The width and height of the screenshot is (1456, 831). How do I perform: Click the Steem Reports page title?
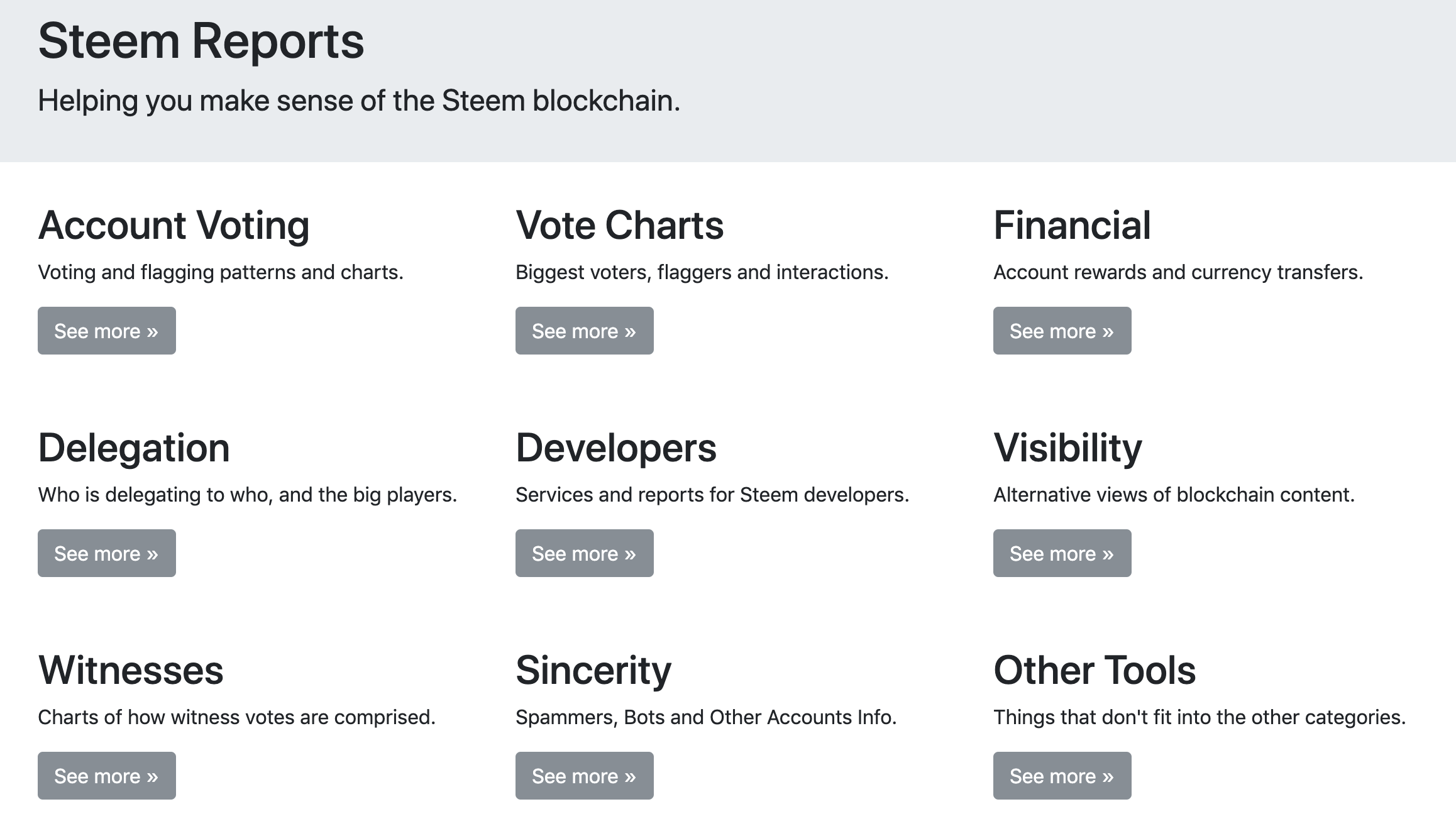(201, 41)
